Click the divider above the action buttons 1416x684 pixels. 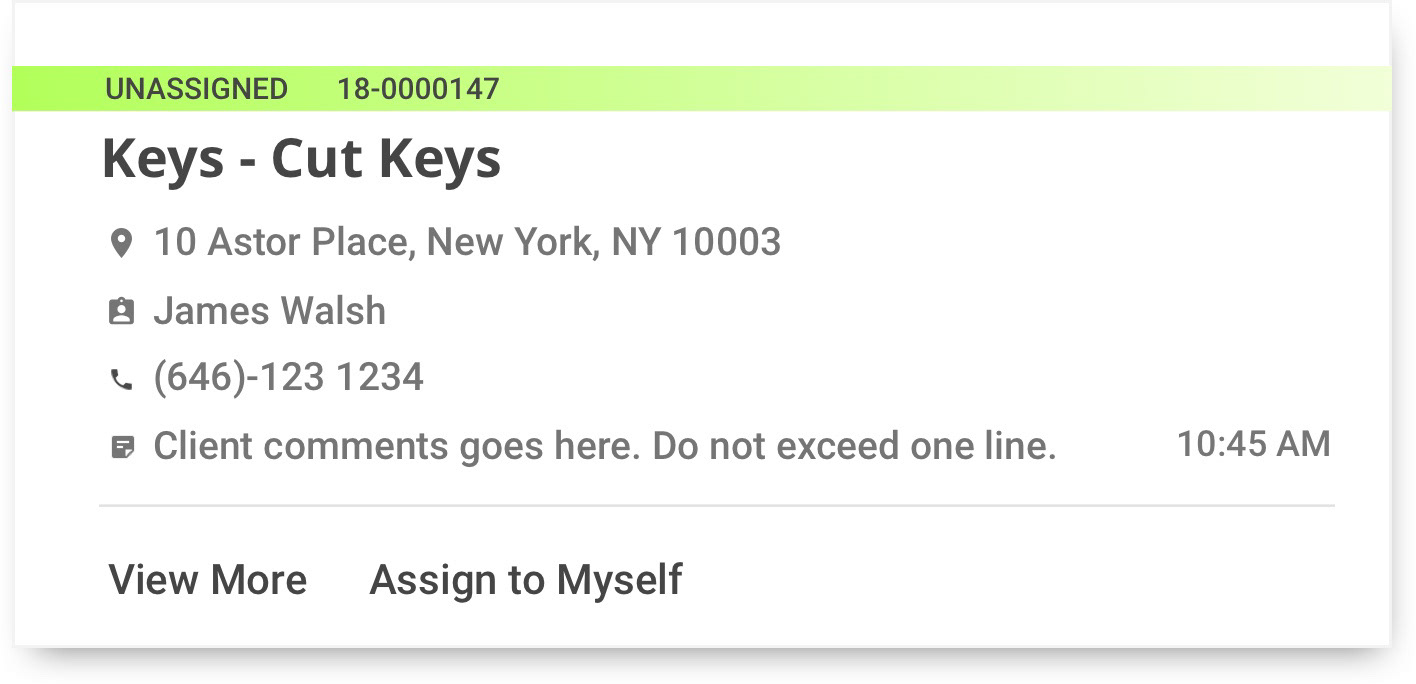(x=717, y=506)
